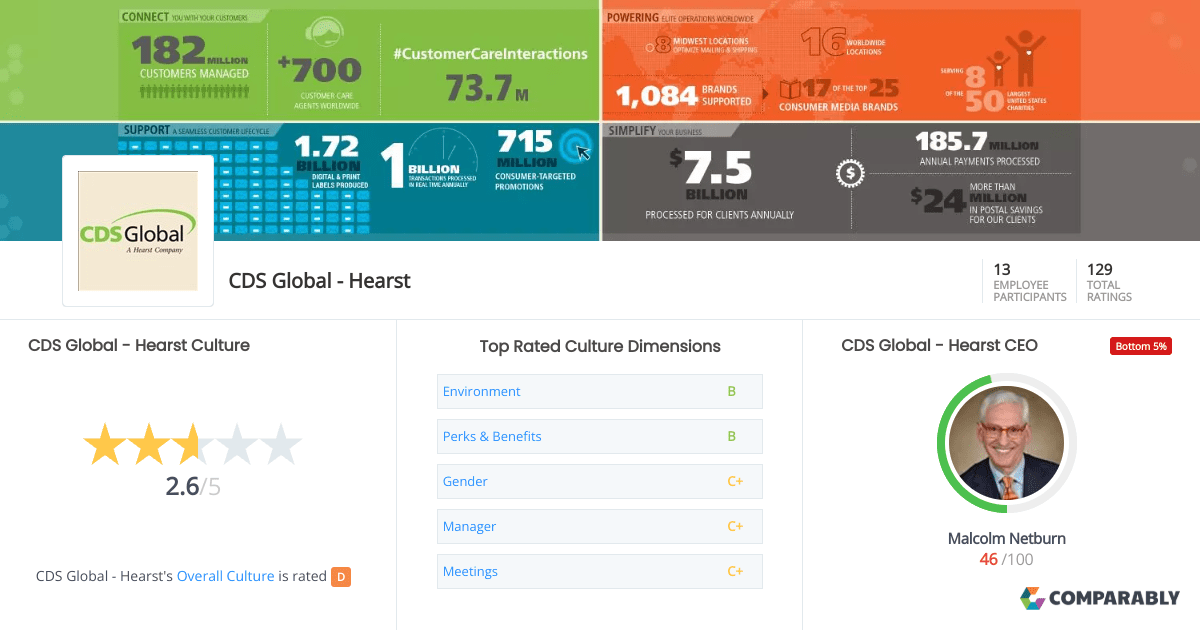The height and width of the screenshot is (630, 1200).
Task: Click the 182 million customers managed figure
Action: pos(189,58)
